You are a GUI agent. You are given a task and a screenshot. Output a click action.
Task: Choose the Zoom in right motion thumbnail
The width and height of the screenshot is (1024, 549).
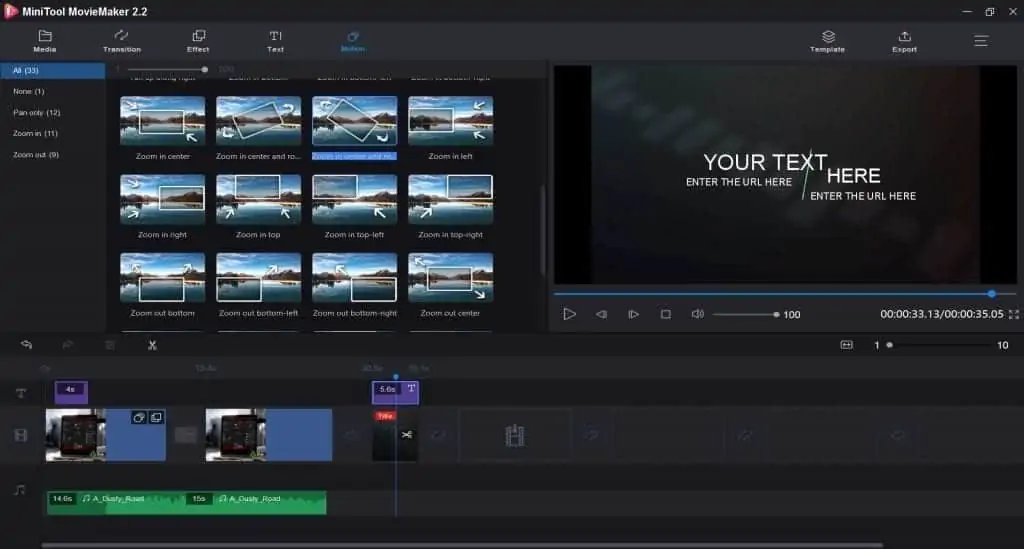163,199
